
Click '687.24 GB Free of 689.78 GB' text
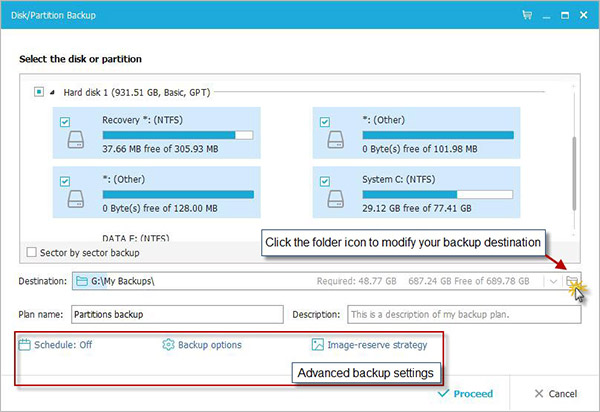coord(469,281)
